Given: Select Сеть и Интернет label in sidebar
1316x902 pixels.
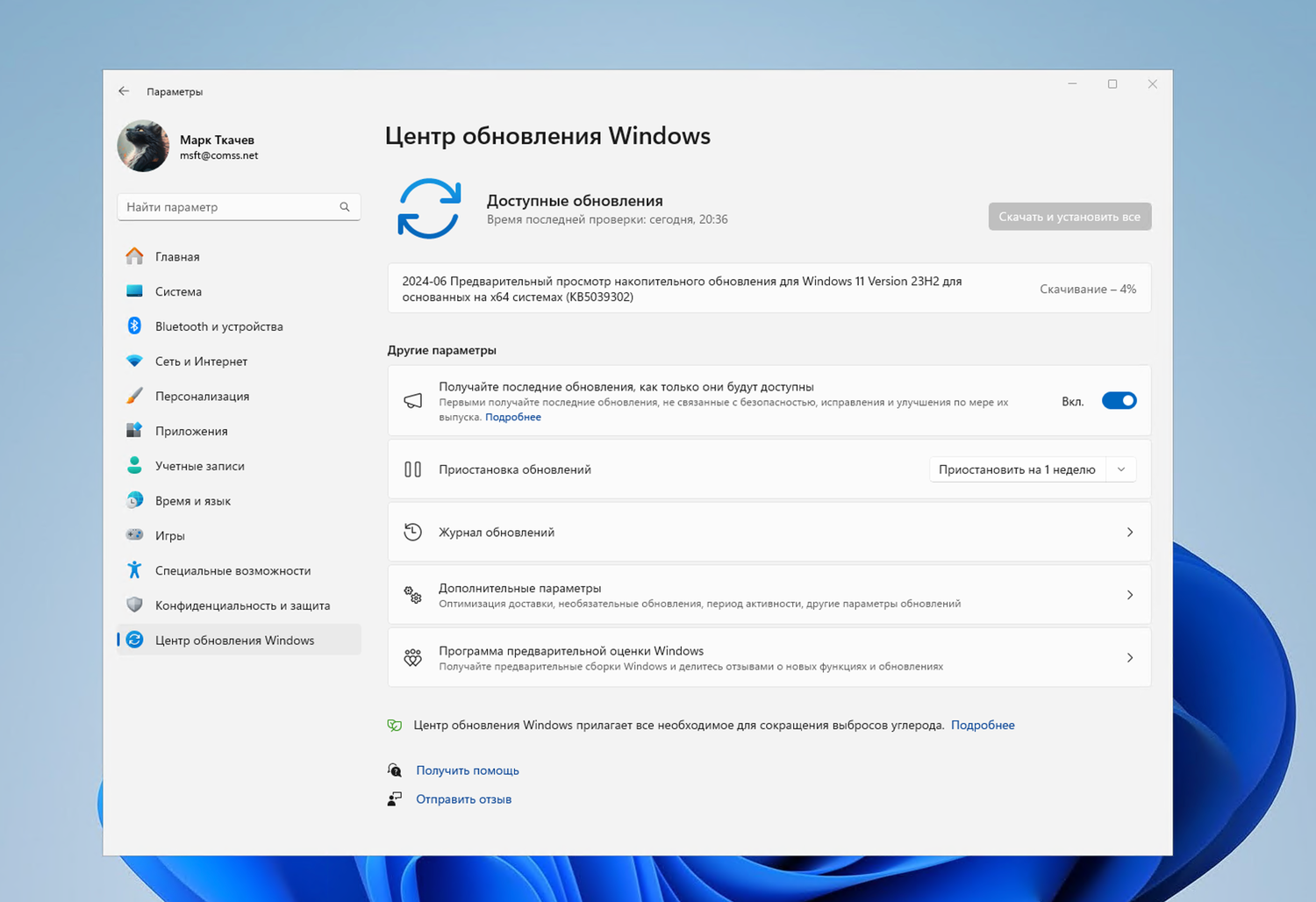Looking at the screenshot, I should coord(201,362).
